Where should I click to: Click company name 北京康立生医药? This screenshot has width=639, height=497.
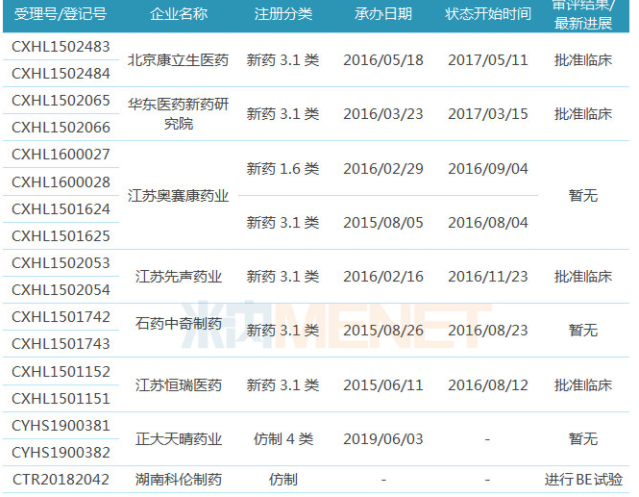pos(178,60)
